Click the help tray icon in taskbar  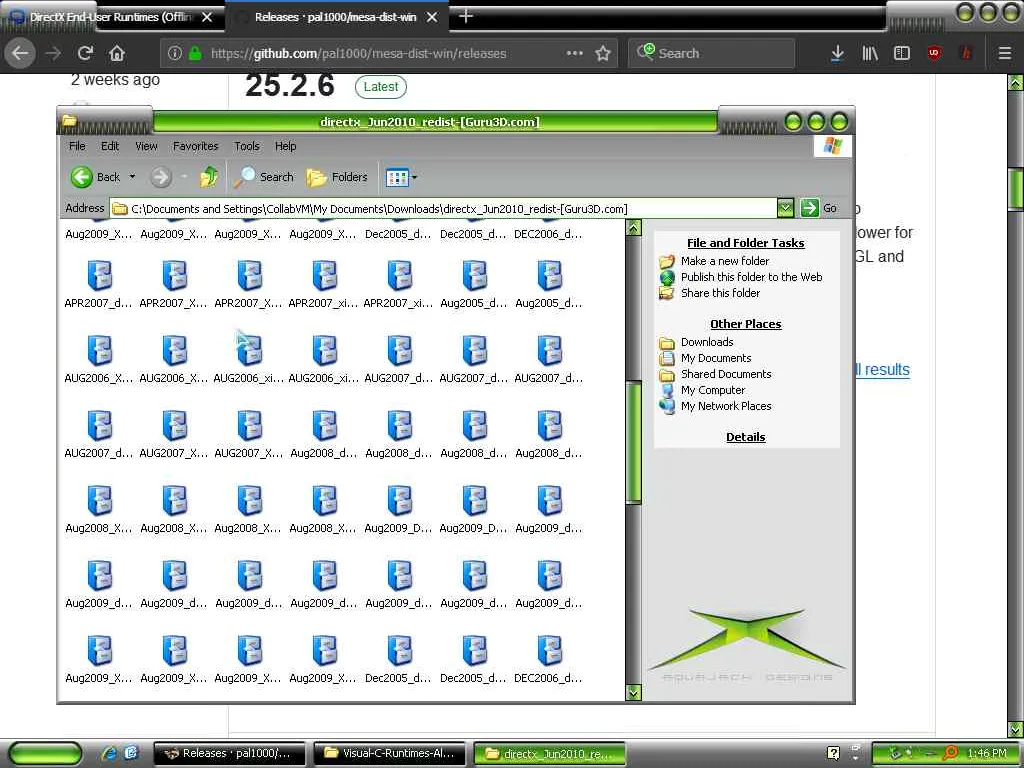tap(833, 753)
